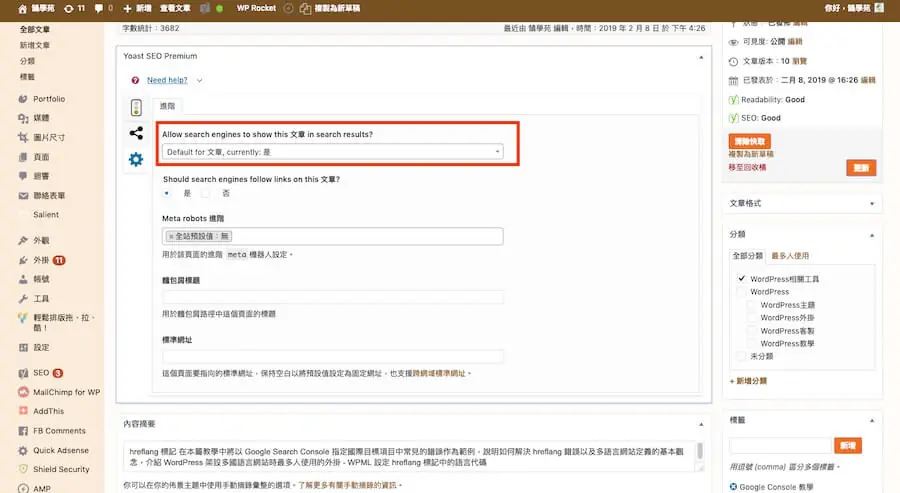Open the allow search engines dropdown
This screenshot has width=900, height=493.
(x=333, y=152)
